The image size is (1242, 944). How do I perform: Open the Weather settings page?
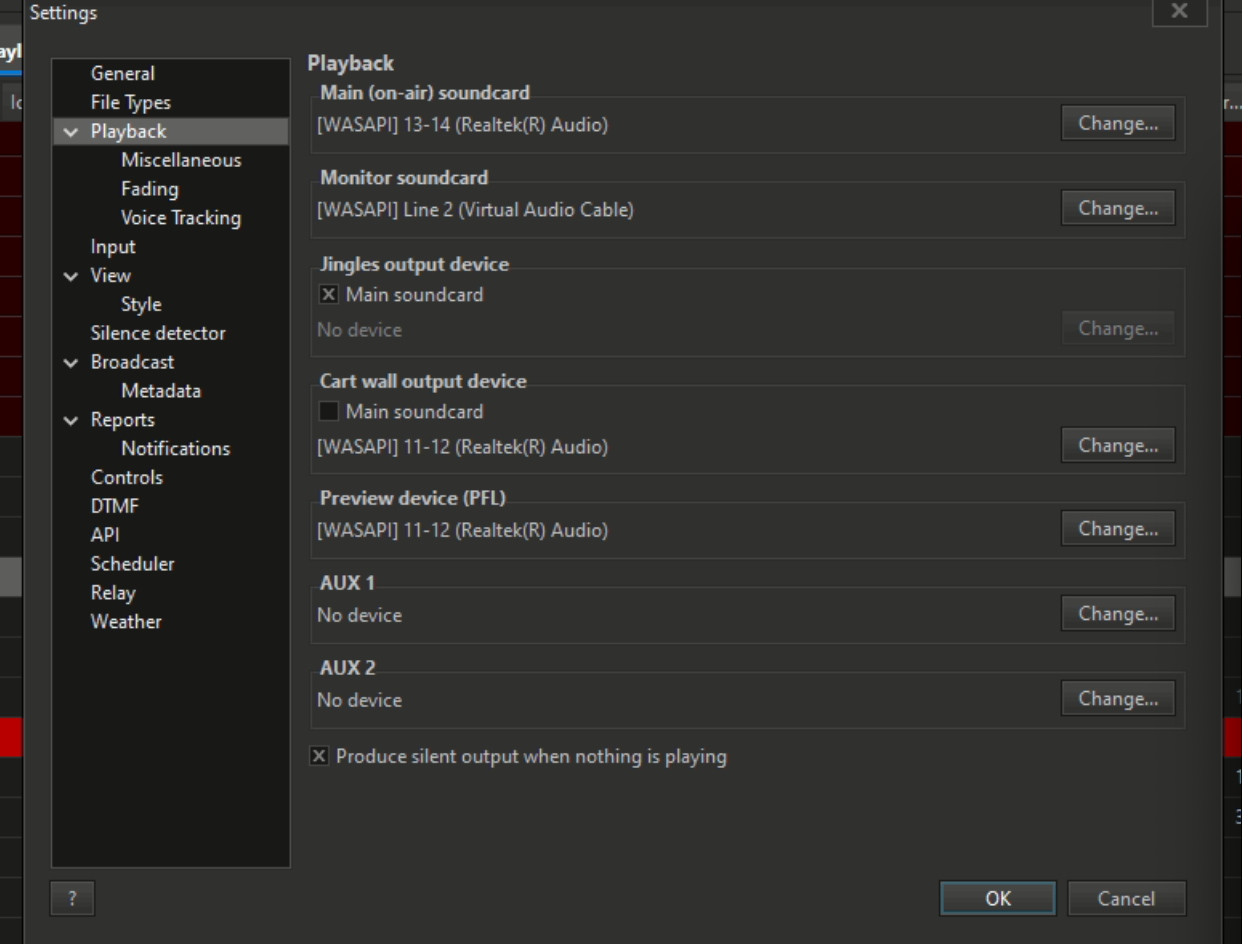126,622
